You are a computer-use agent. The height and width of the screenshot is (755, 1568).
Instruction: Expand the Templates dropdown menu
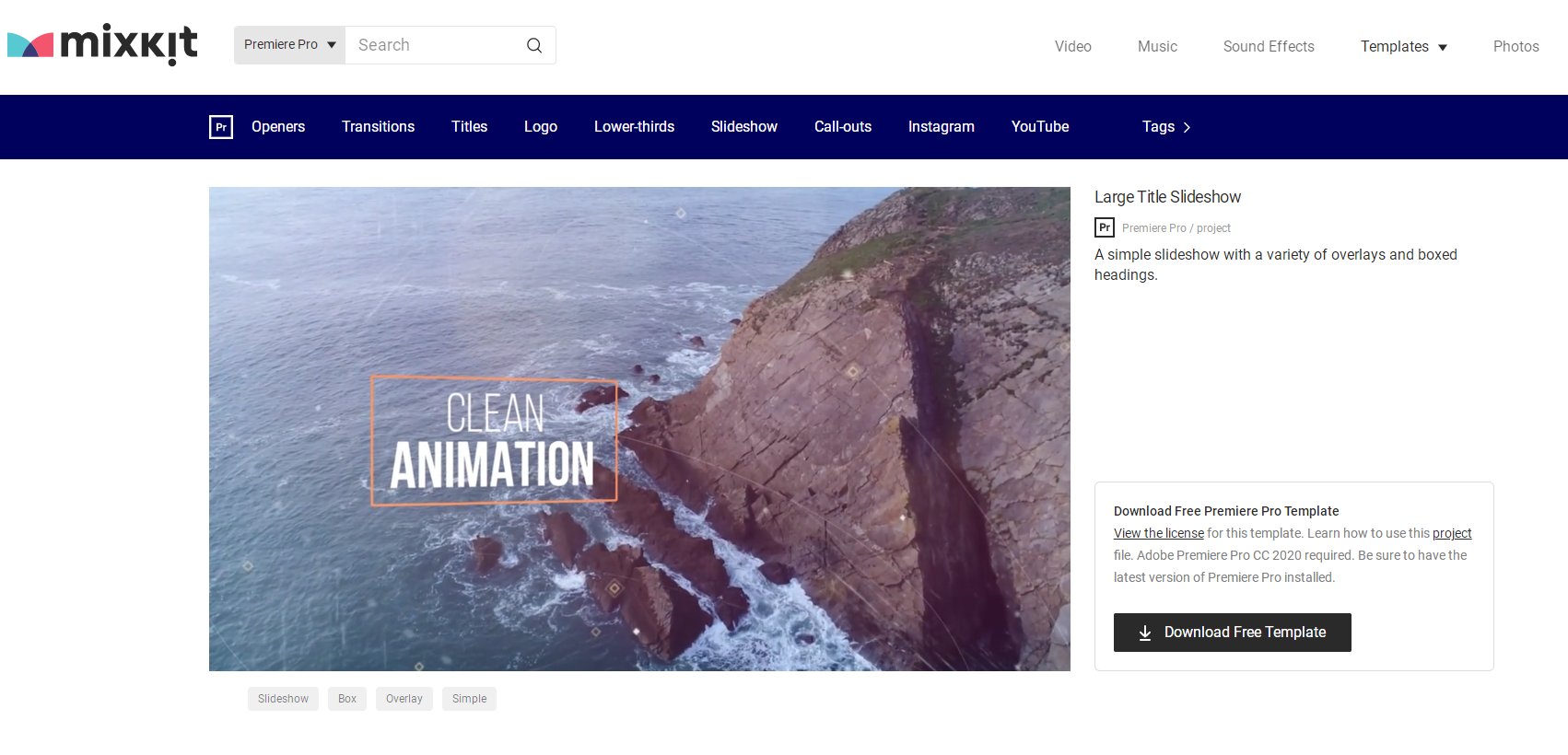(x=1403, y=46)
